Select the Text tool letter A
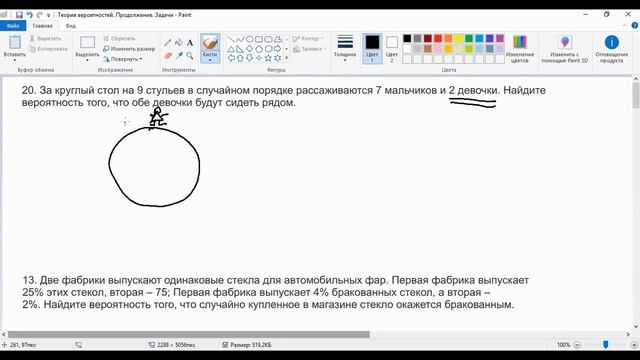 (x=190, y=42)
